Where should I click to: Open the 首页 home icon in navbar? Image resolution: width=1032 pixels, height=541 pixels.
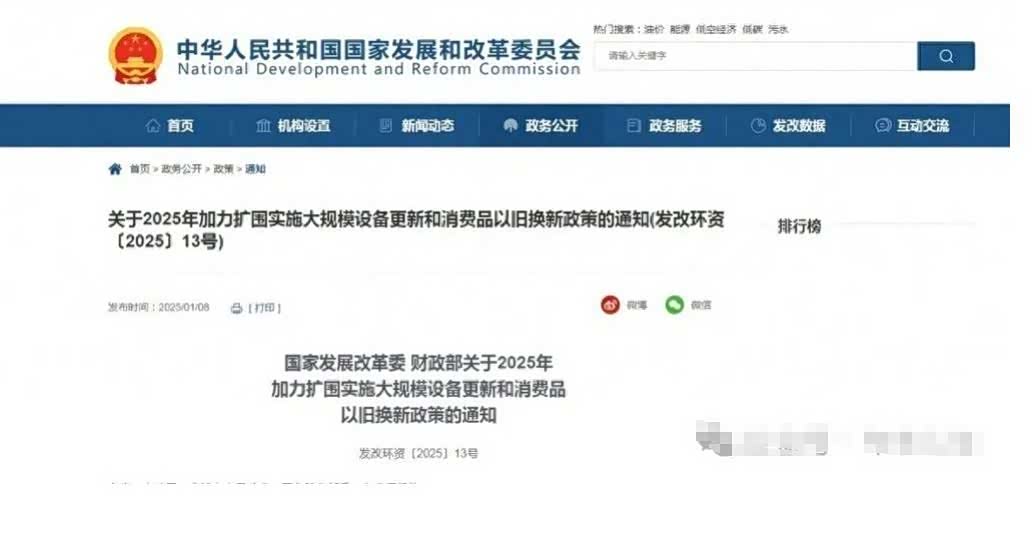tap(153, 125)
